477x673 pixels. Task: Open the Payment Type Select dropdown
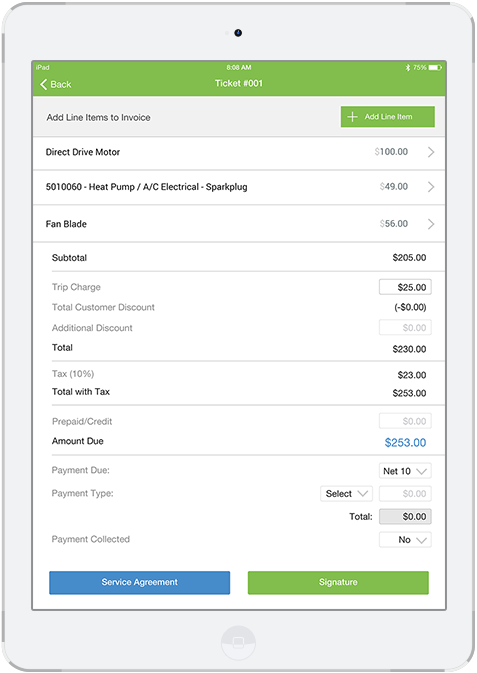pyautogui.click(x=346, y=494)
